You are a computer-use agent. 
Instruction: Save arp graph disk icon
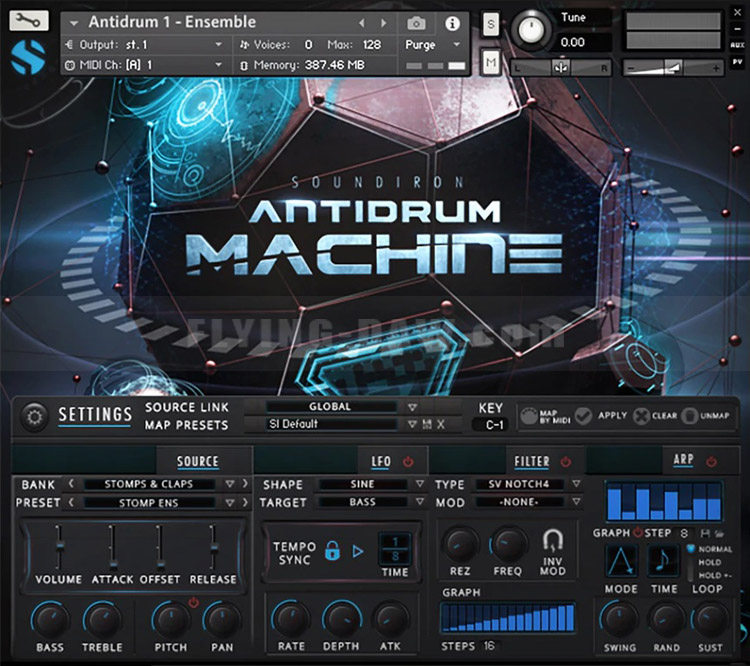tap(705, 533)
